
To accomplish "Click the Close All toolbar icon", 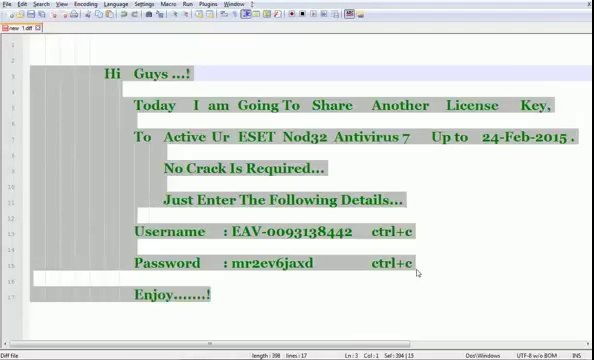I will coord(65,14).
